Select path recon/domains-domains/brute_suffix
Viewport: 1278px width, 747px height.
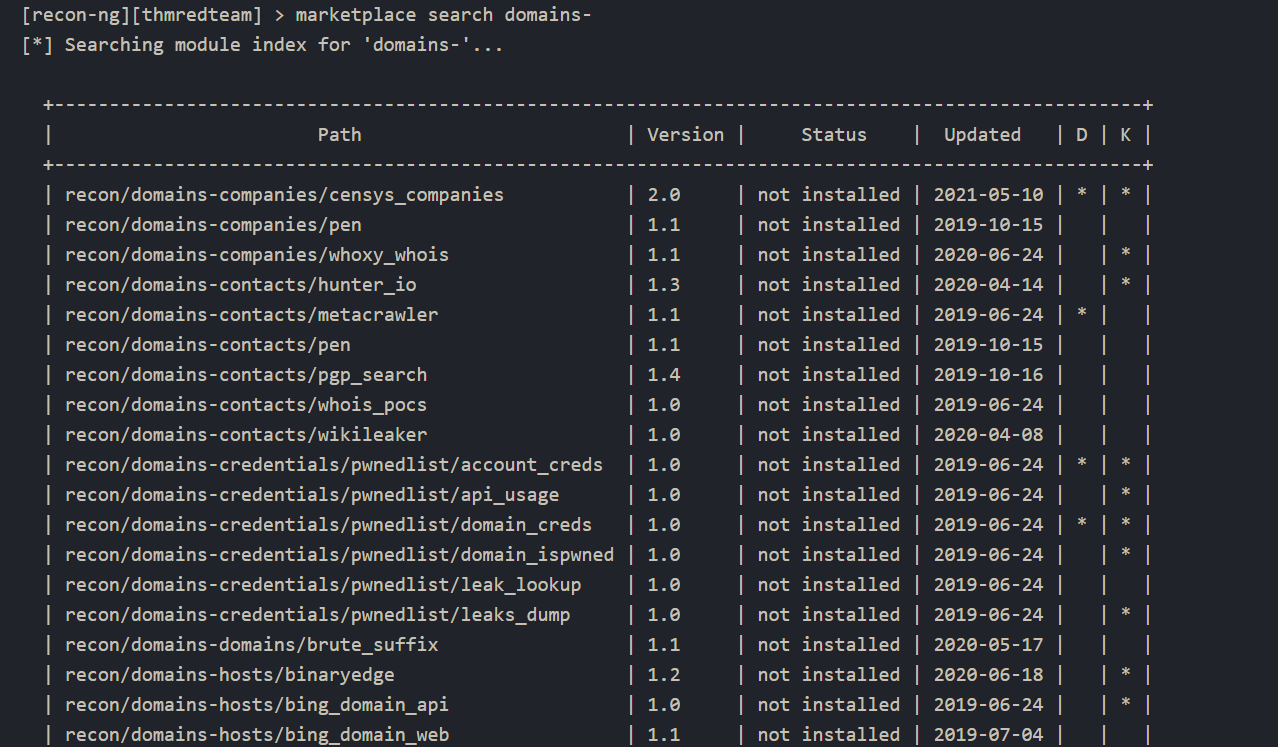coord(251,645)
